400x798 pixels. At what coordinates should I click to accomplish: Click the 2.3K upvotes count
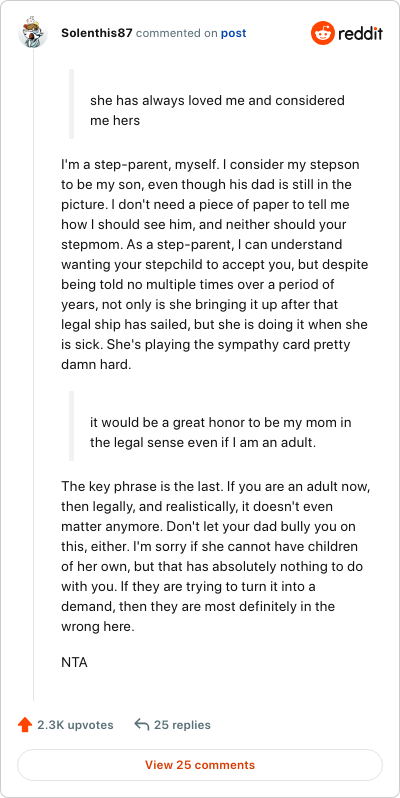(75, 725)
